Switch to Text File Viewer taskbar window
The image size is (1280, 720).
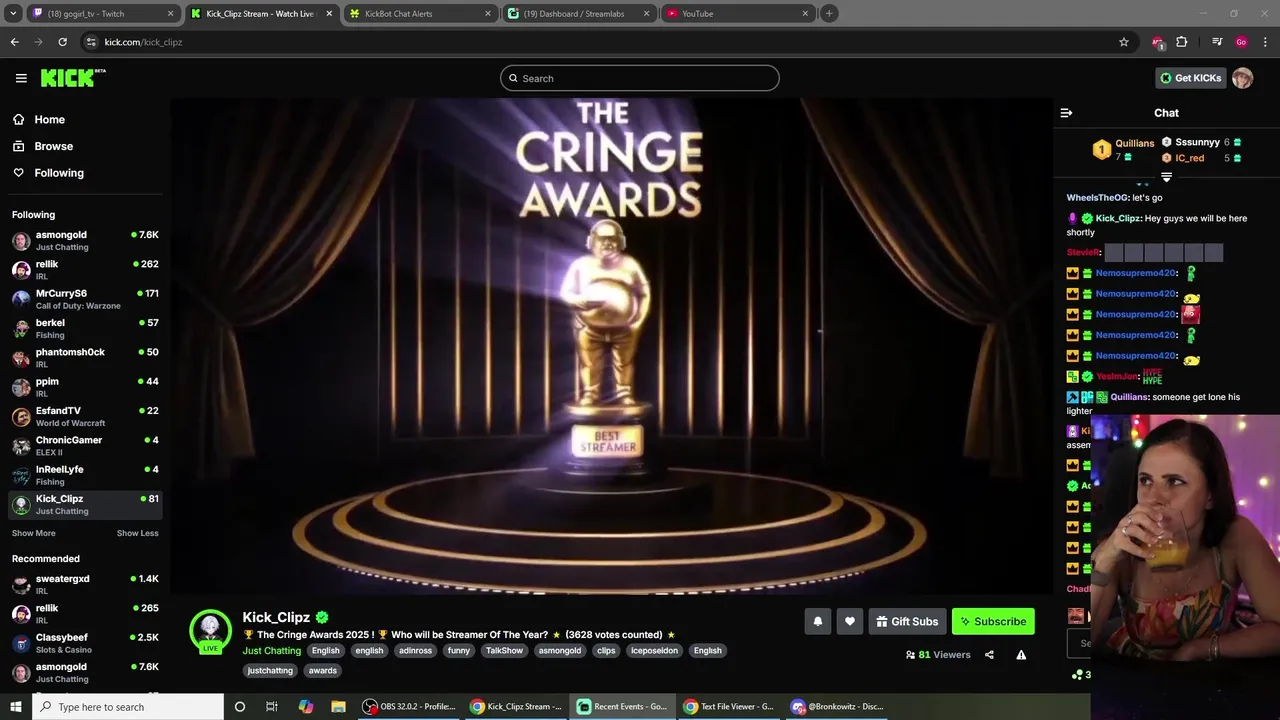click(x=728, y=707)
